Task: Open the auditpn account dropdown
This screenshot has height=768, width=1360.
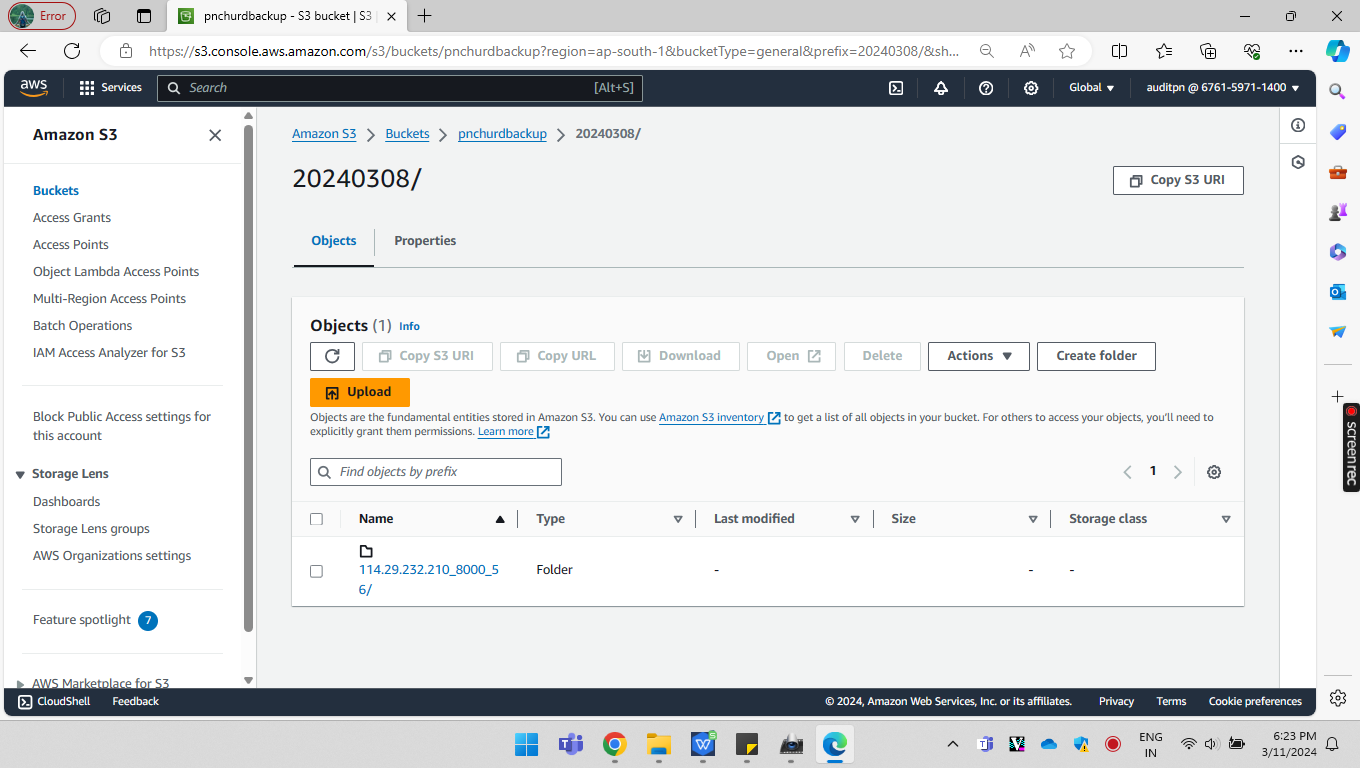Action: tap(1223, 88)
